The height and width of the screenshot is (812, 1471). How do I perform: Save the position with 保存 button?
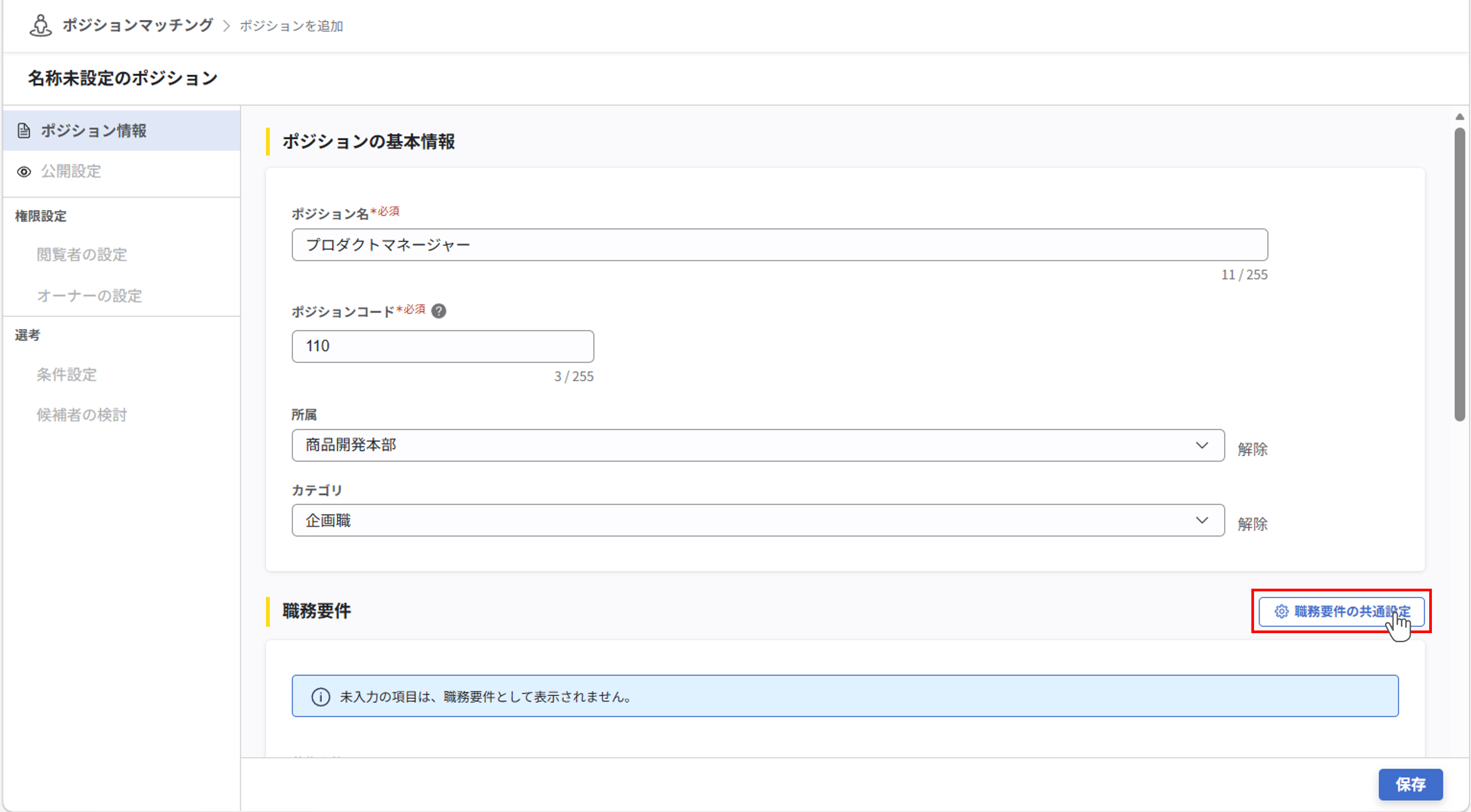(x=1410, y=785)
